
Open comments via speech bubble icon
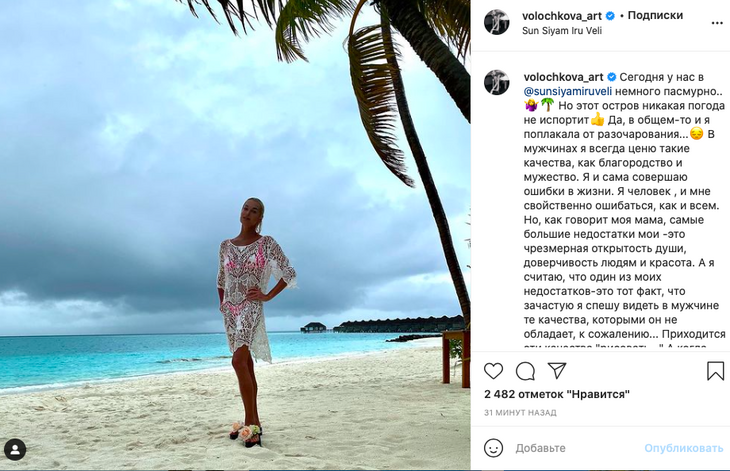525,371
